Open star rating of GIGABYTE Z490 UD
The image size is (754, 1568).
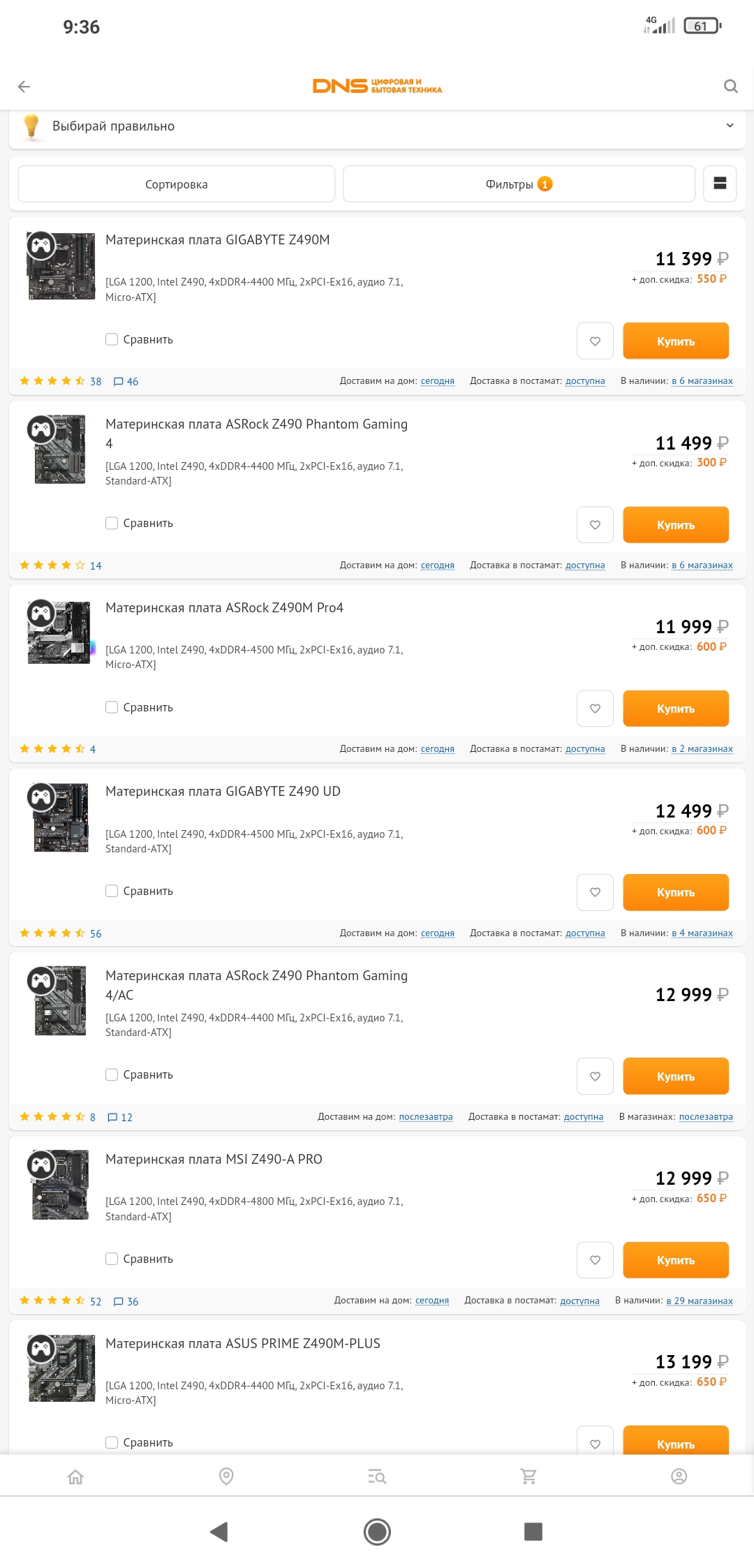pyautogui.click(x=52, y=933)
